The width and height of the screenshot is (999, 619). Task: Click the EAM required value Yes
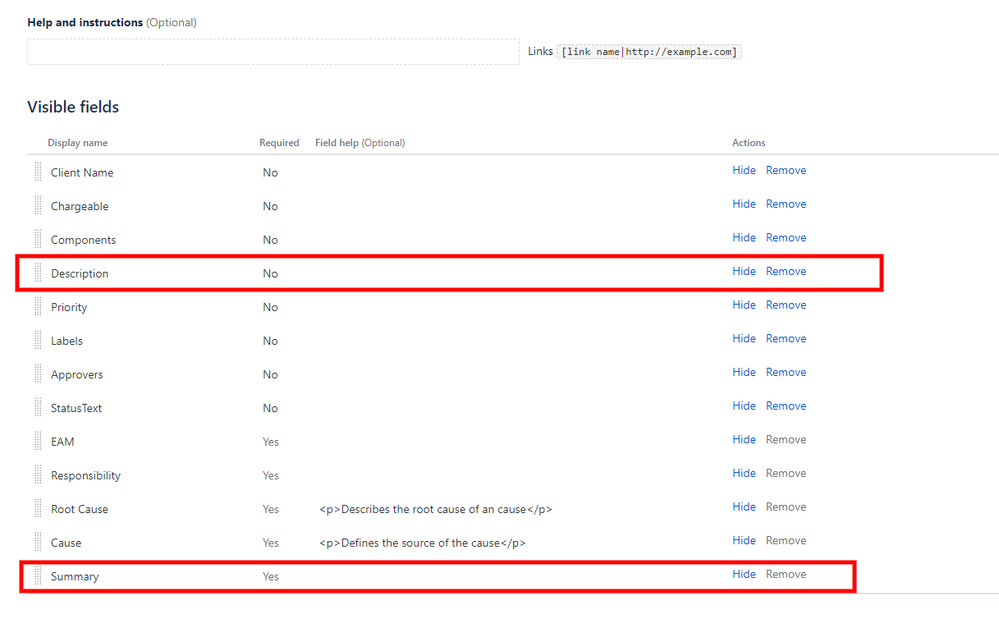(x=271, y=442)
